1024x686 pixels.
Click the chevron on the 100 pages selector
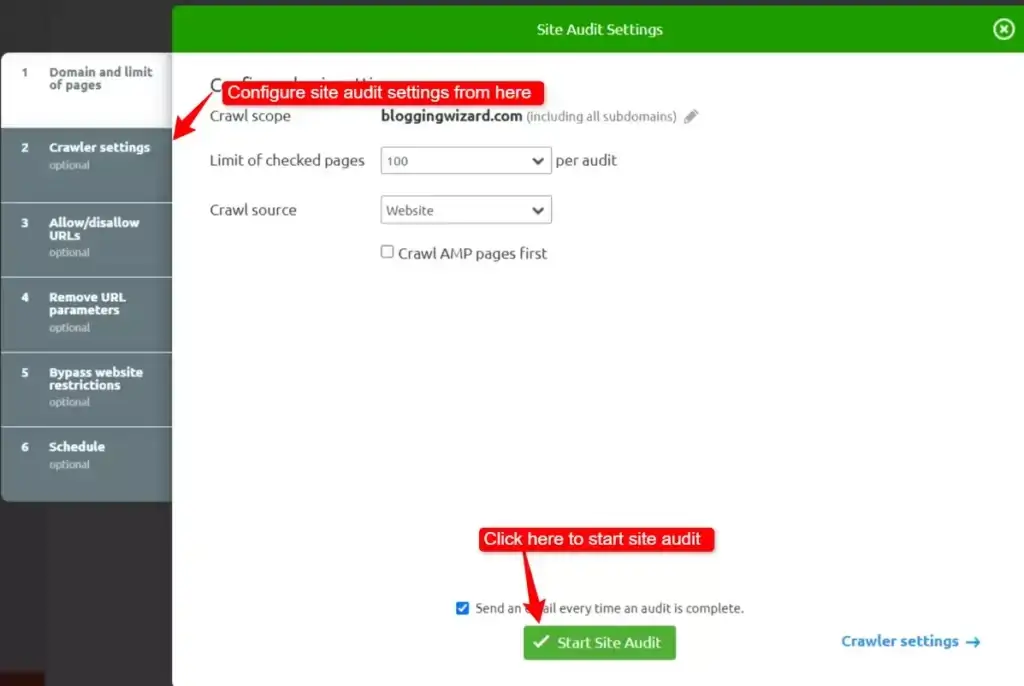pos(538,160)
